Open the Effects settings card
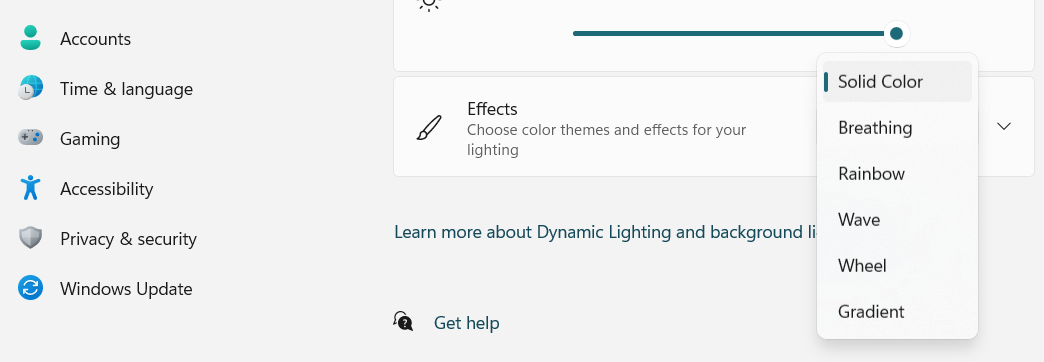The image size is (1044, 362). coord(714,126)
